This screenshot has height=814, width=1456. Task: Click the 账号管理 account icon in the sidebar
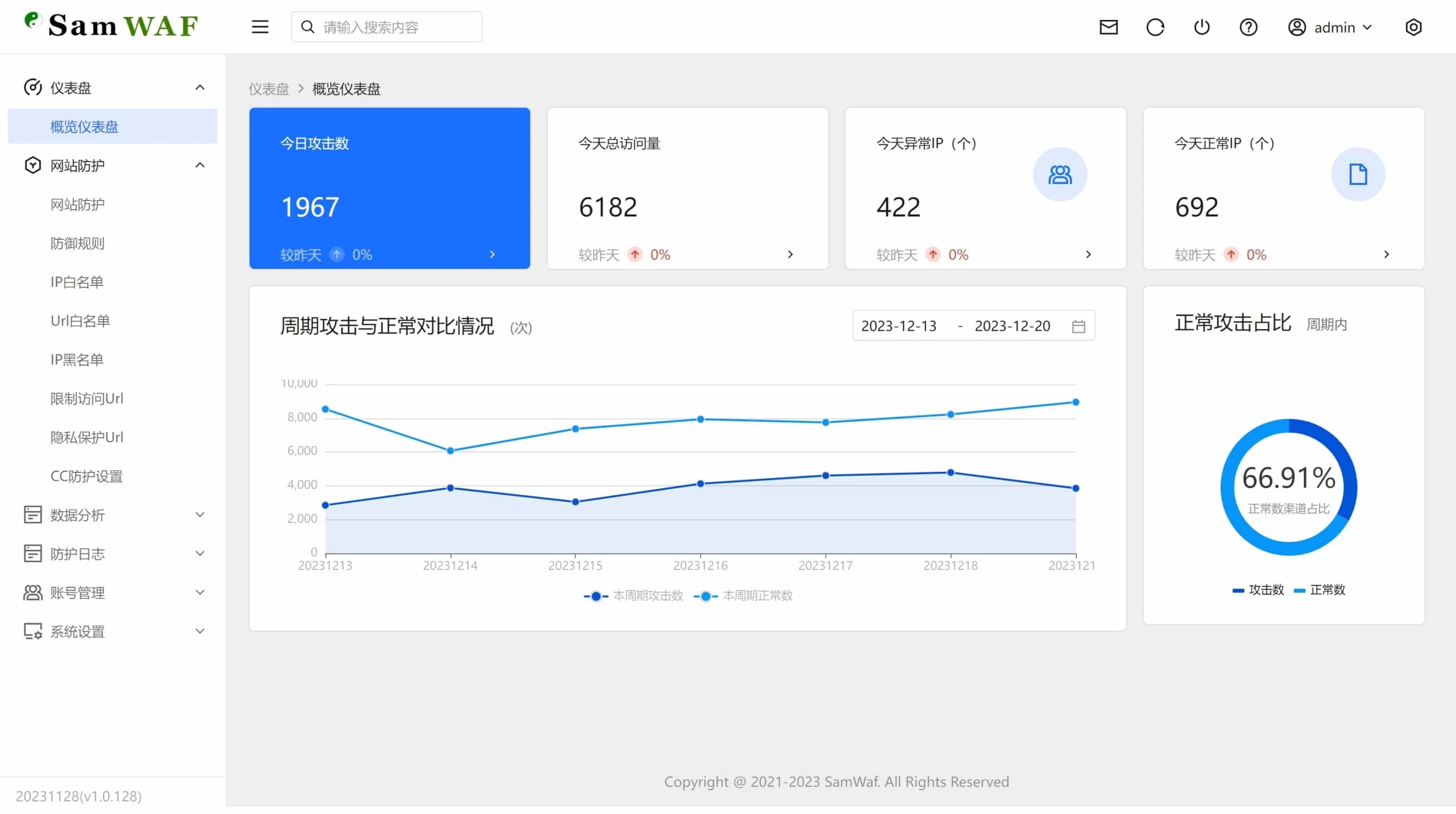coord(32,592)
